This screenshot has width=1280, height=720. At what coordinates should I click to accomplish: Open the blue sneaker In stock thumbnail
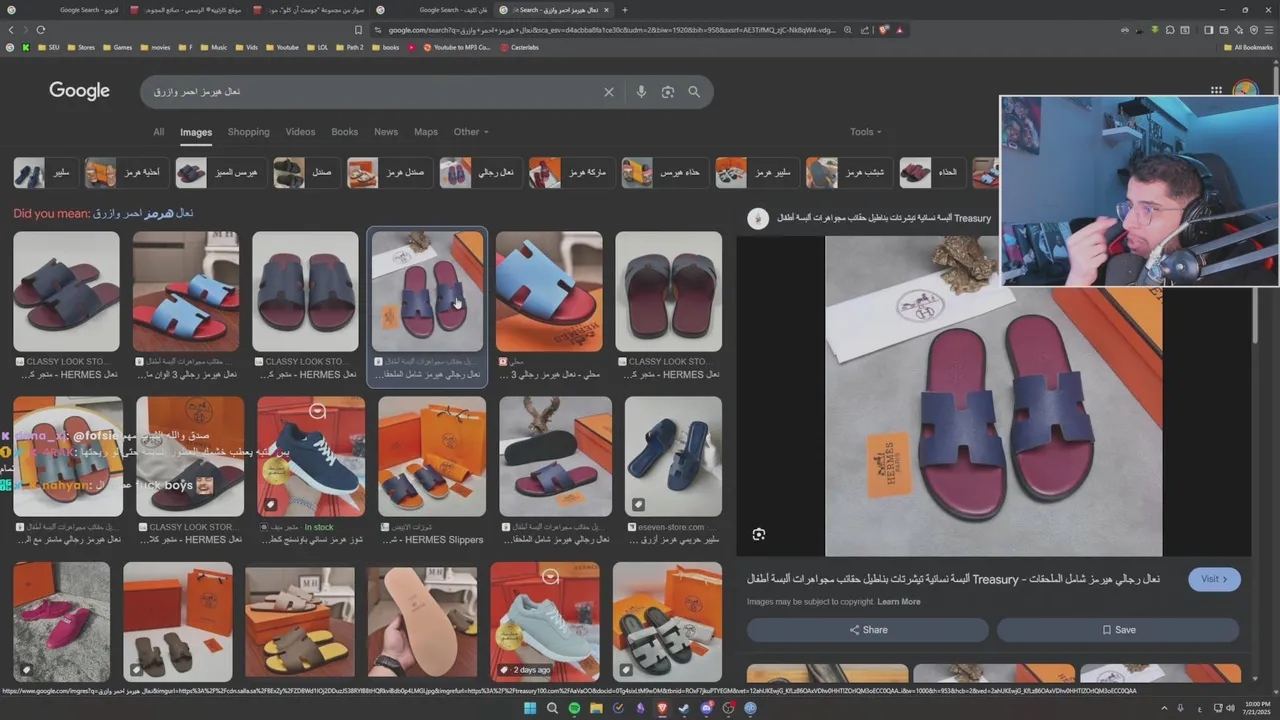311,456
